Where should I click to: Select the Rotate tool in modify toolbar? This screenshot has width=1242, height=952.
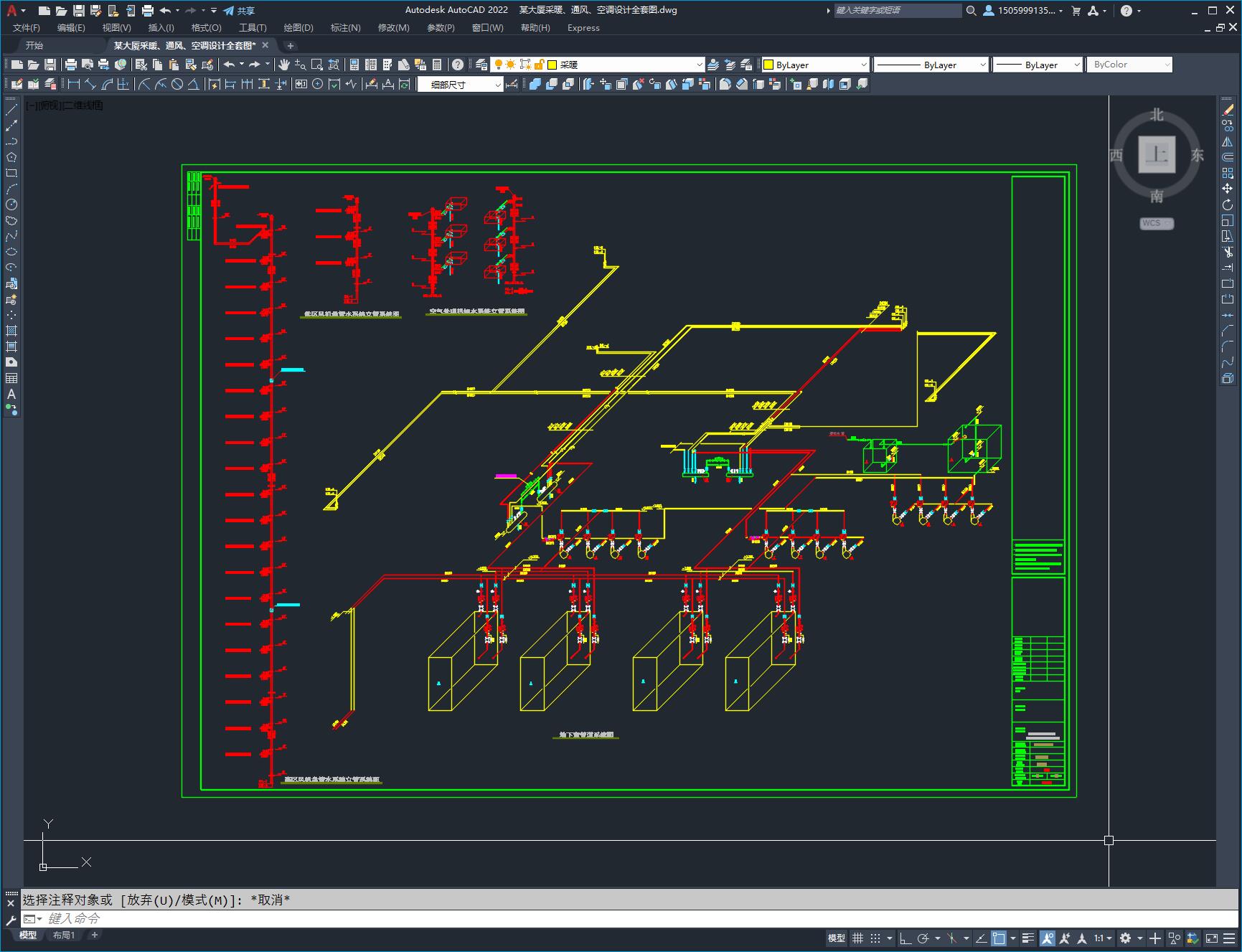(x=1228, y=204)
